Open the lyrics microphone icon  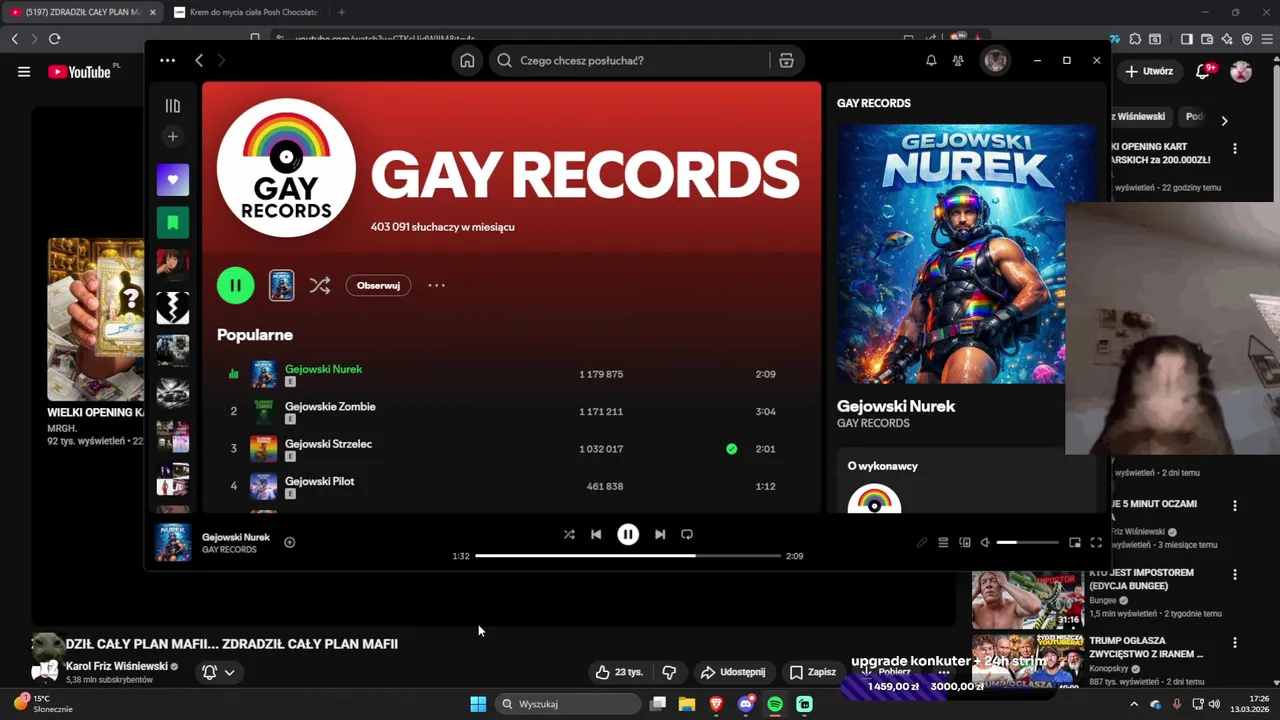tap(922, 542)
